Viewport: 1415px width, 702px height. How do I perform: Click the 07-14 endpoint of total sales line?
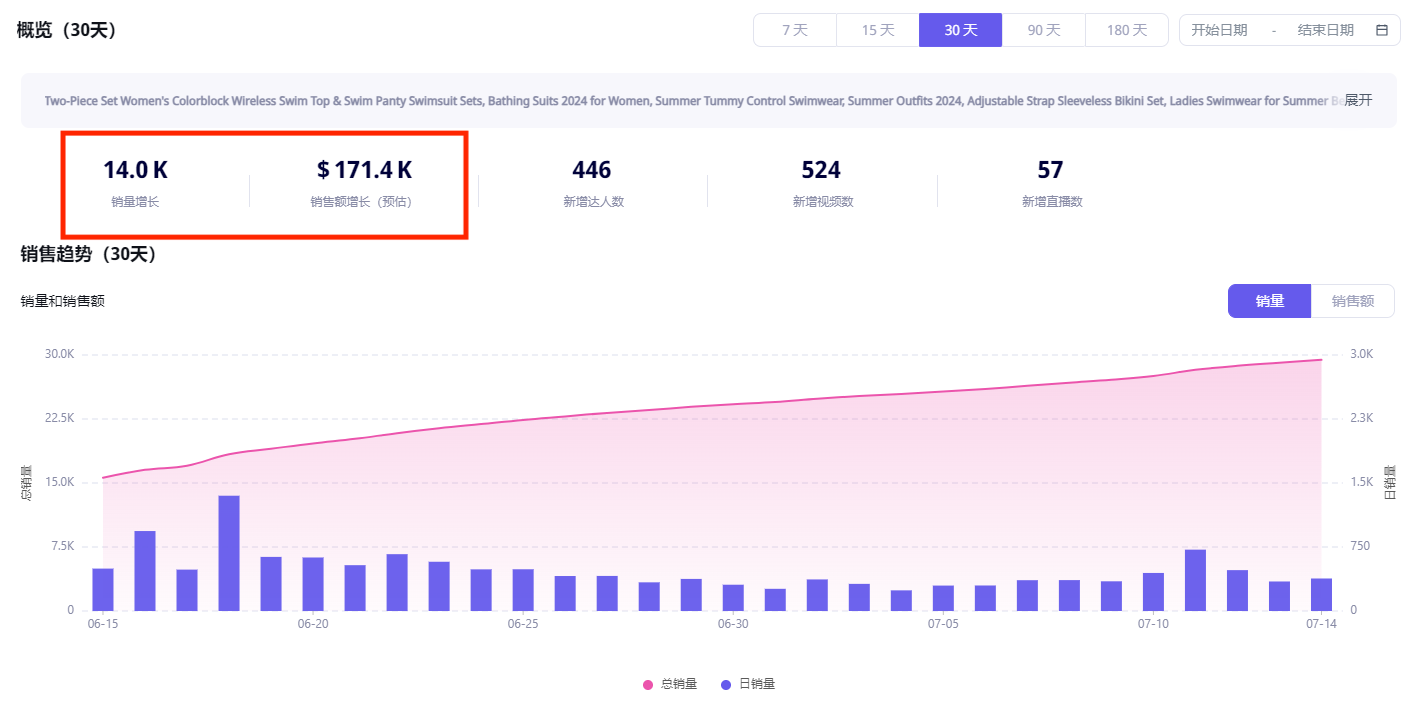point(1321,360)
